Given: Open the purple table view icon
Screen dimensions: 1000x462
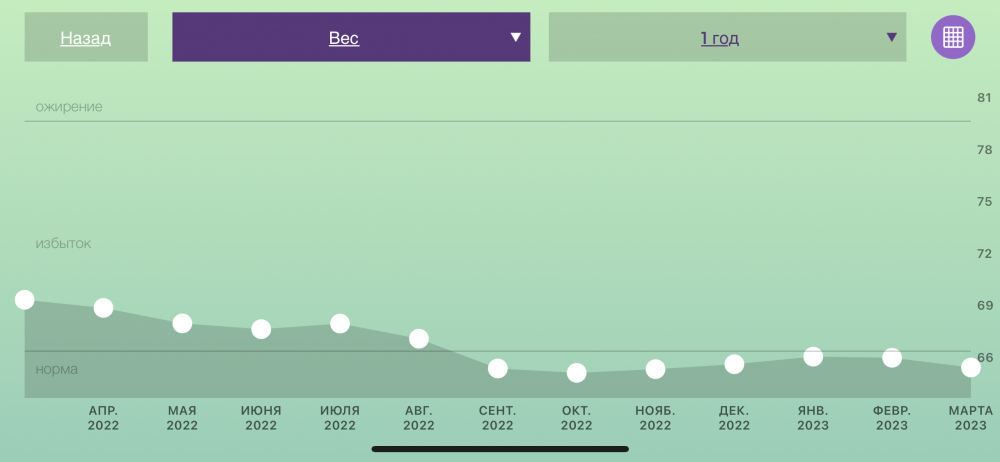Looking at the screenshot, I should coord(953,37).
